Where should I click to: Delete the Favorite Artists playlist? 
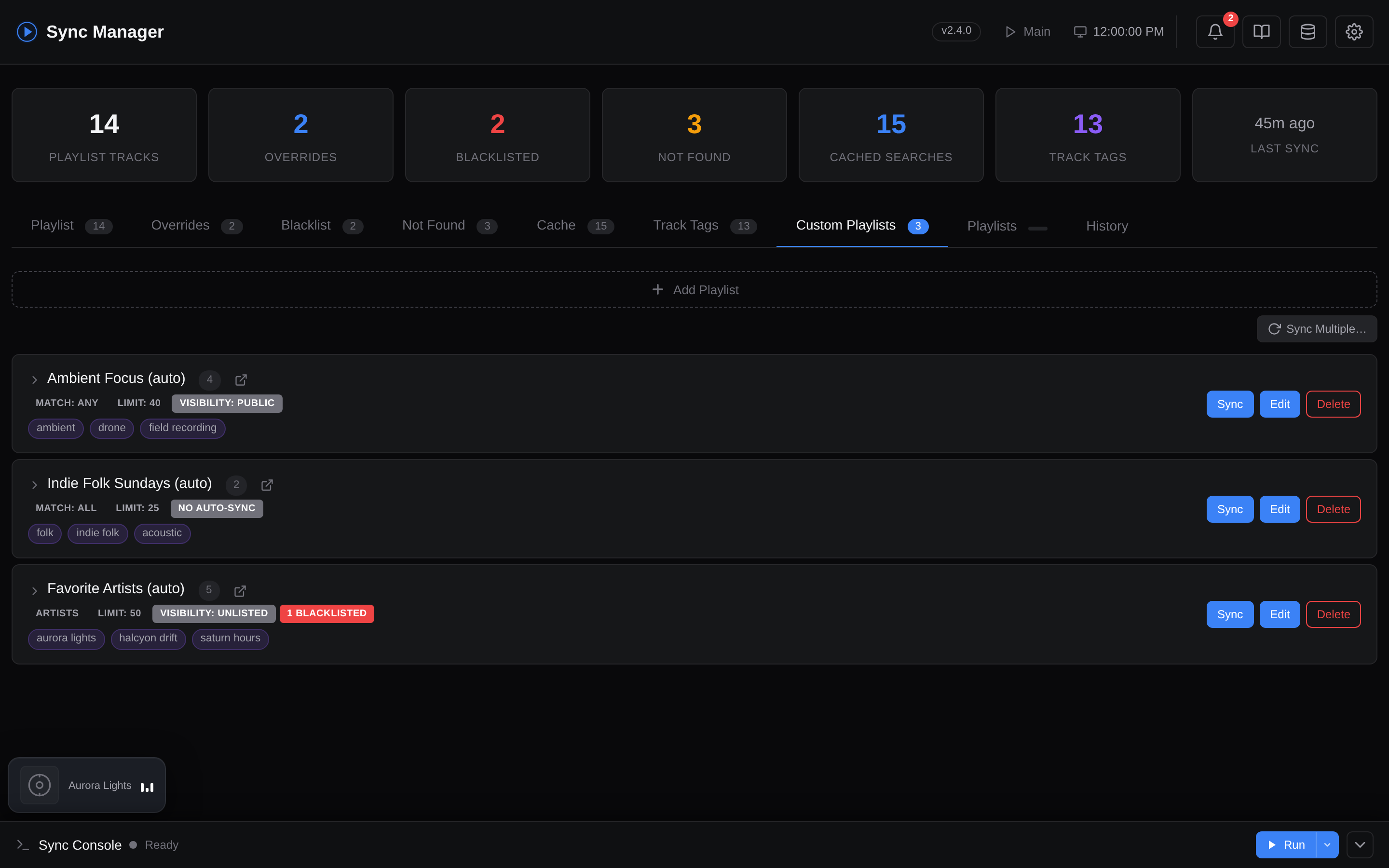coord(1334,614)
